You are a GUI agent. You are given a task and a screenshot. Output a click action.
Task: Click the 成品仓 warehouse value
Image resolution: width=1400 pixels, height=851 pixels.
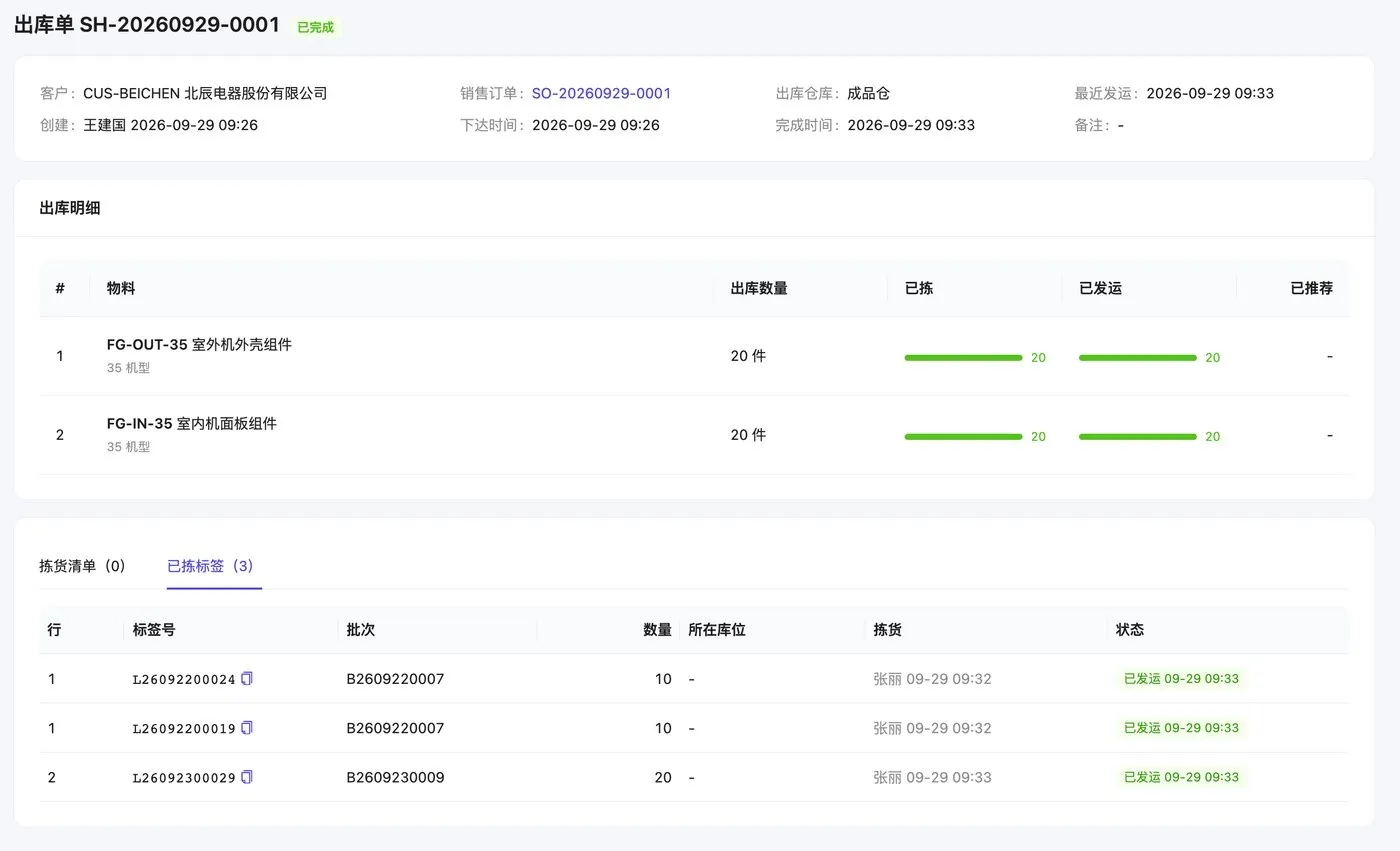tap(868, 93)
